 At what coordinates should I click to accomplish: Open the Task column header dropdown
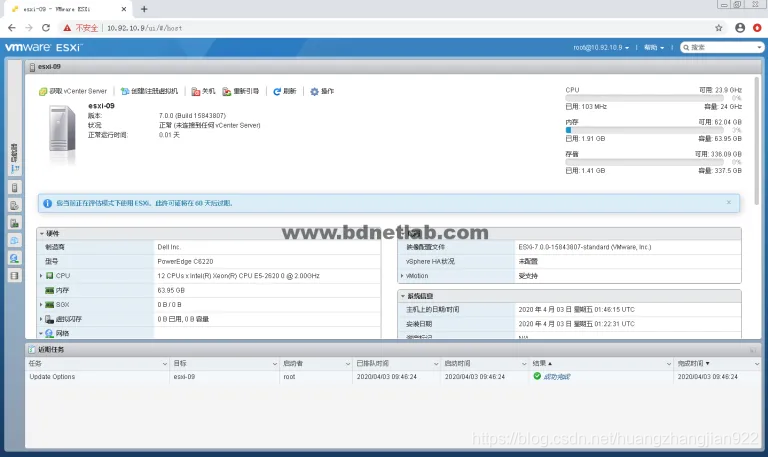(165, 364)
